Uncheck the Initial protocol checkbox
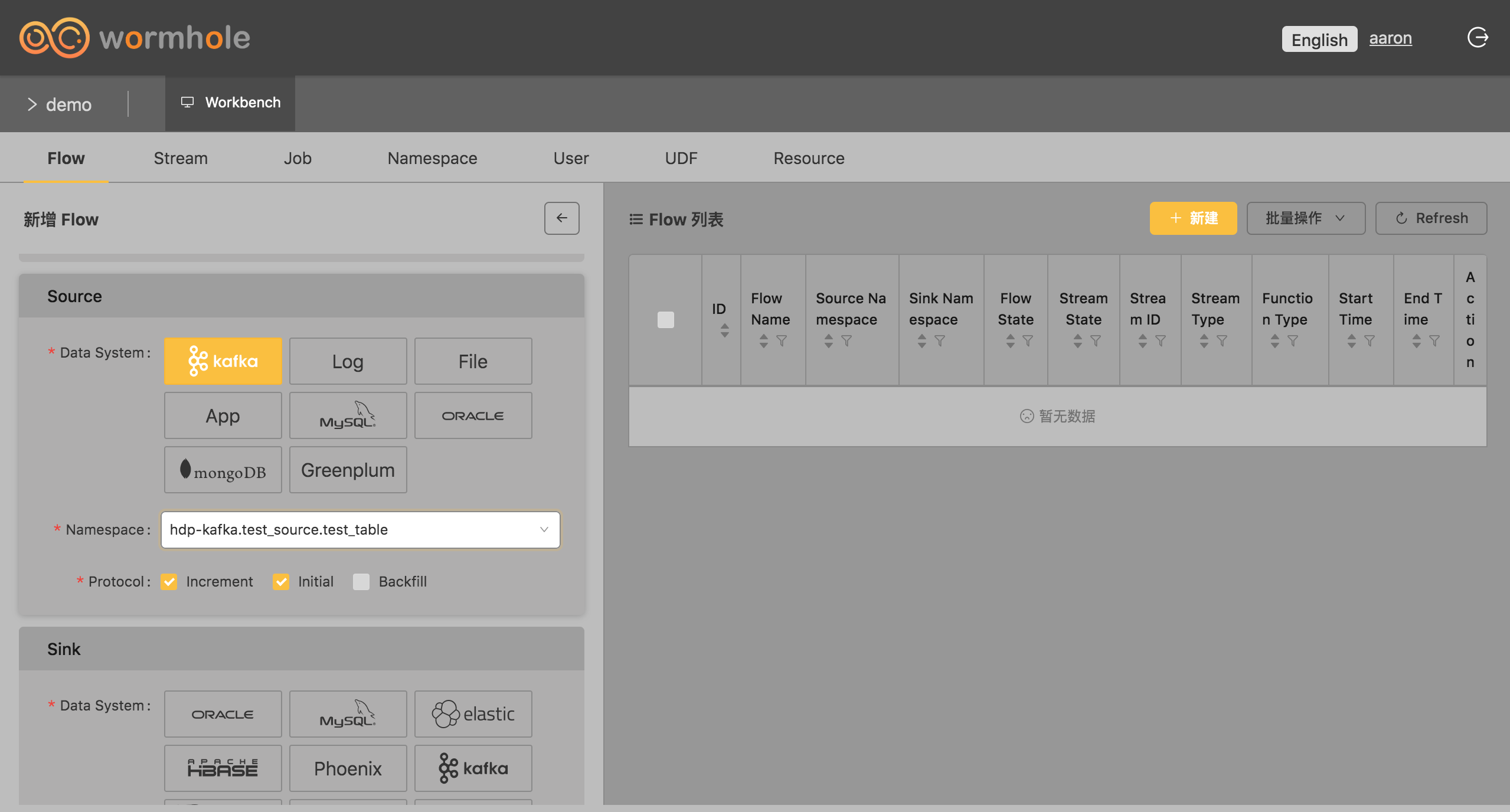 (281, 582)
